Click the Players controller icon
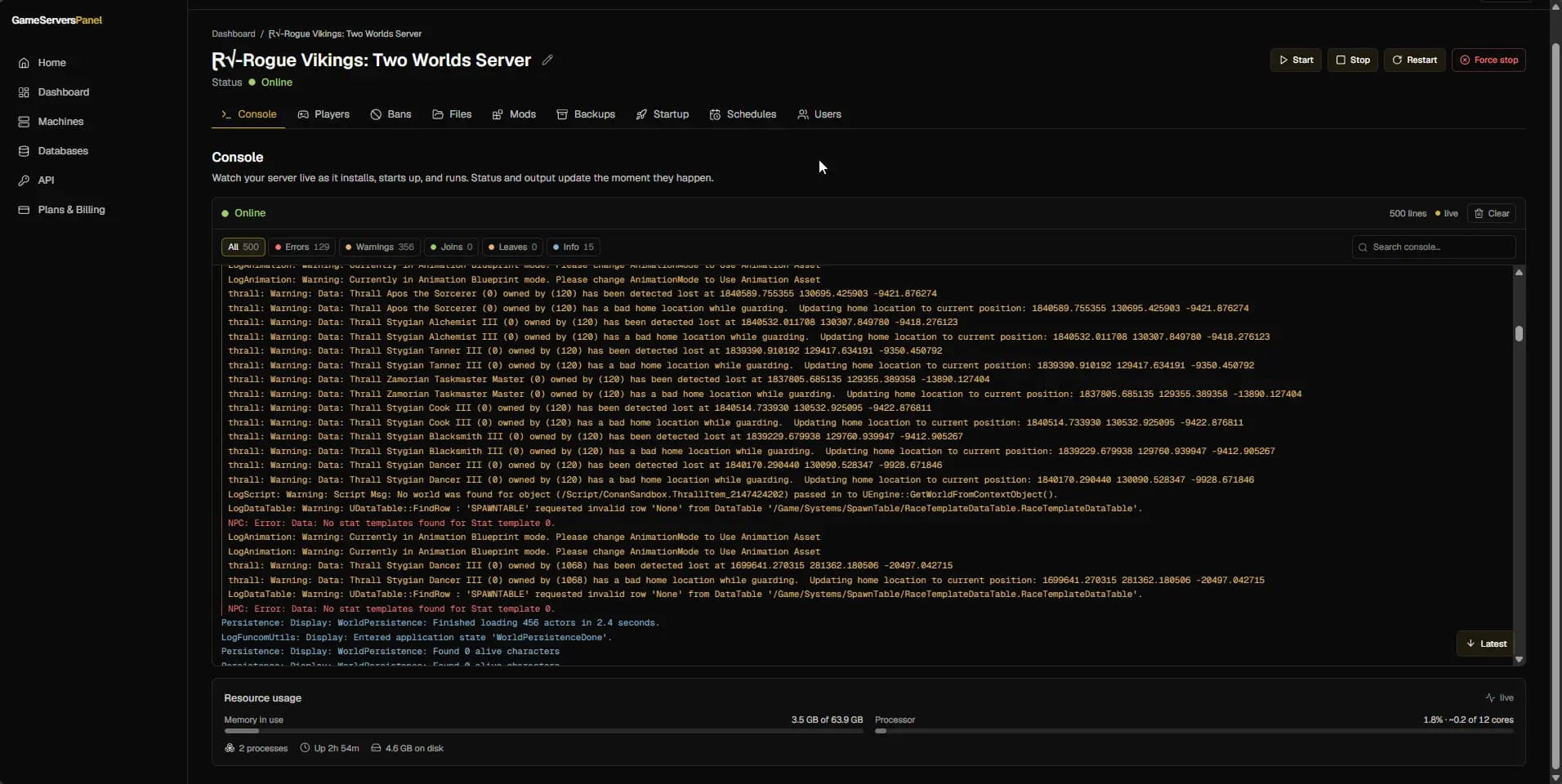 pos(303,114)
